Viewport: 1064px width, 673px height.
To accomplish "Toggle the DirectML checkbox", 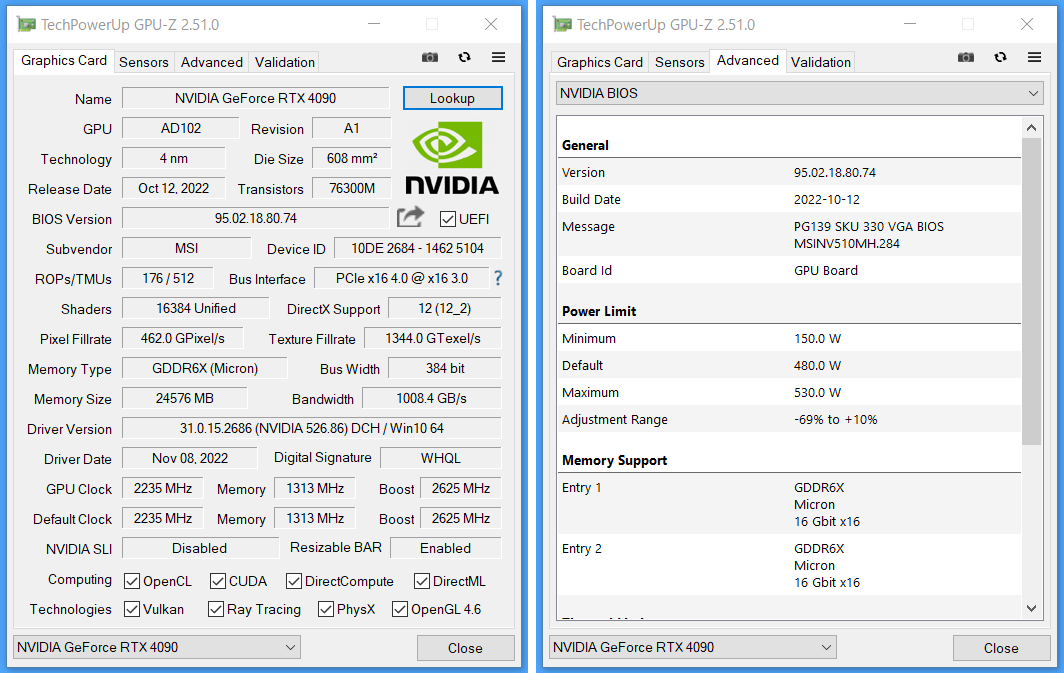I will tap(421, 581).
